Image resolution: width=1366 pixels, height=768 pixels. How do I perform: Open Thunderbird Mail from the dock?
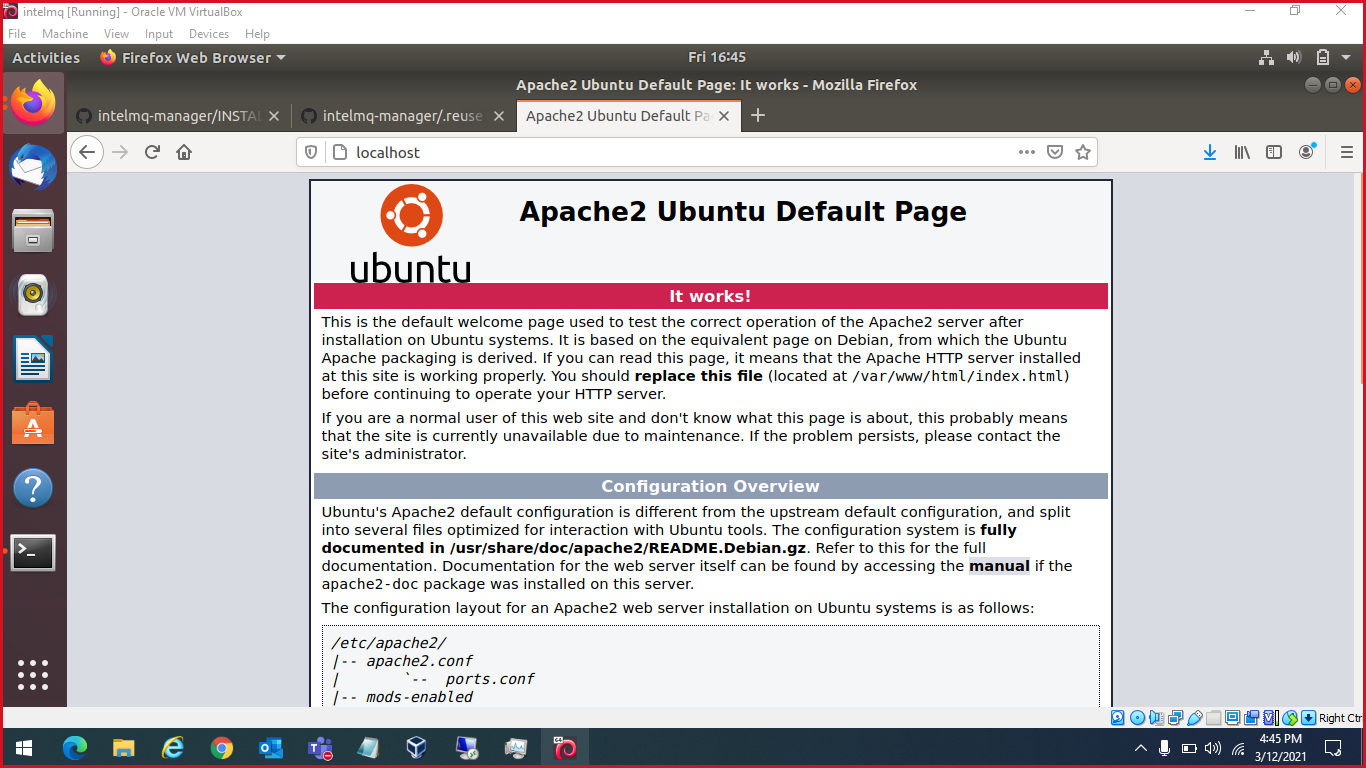click(33, 166)
